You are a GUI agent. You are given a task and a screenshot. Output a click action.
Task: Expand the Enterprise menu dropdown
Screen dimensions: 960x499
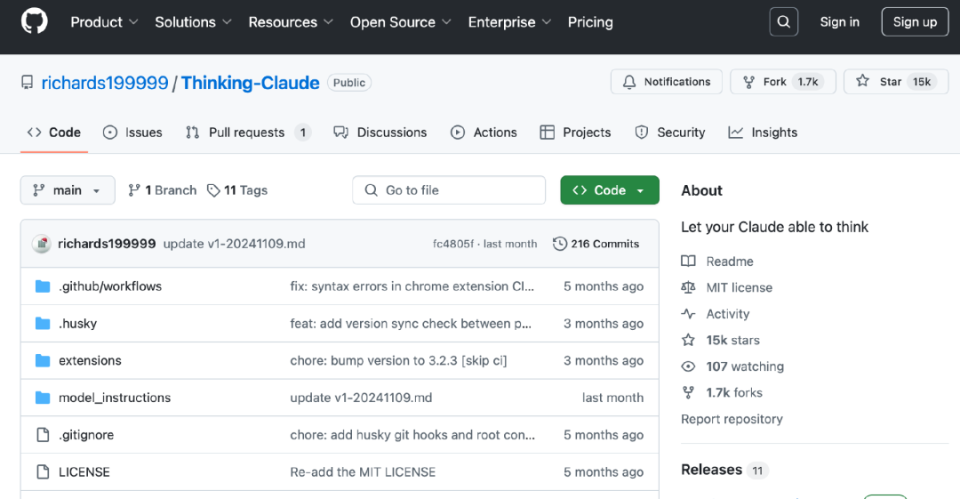coord(509,22)
